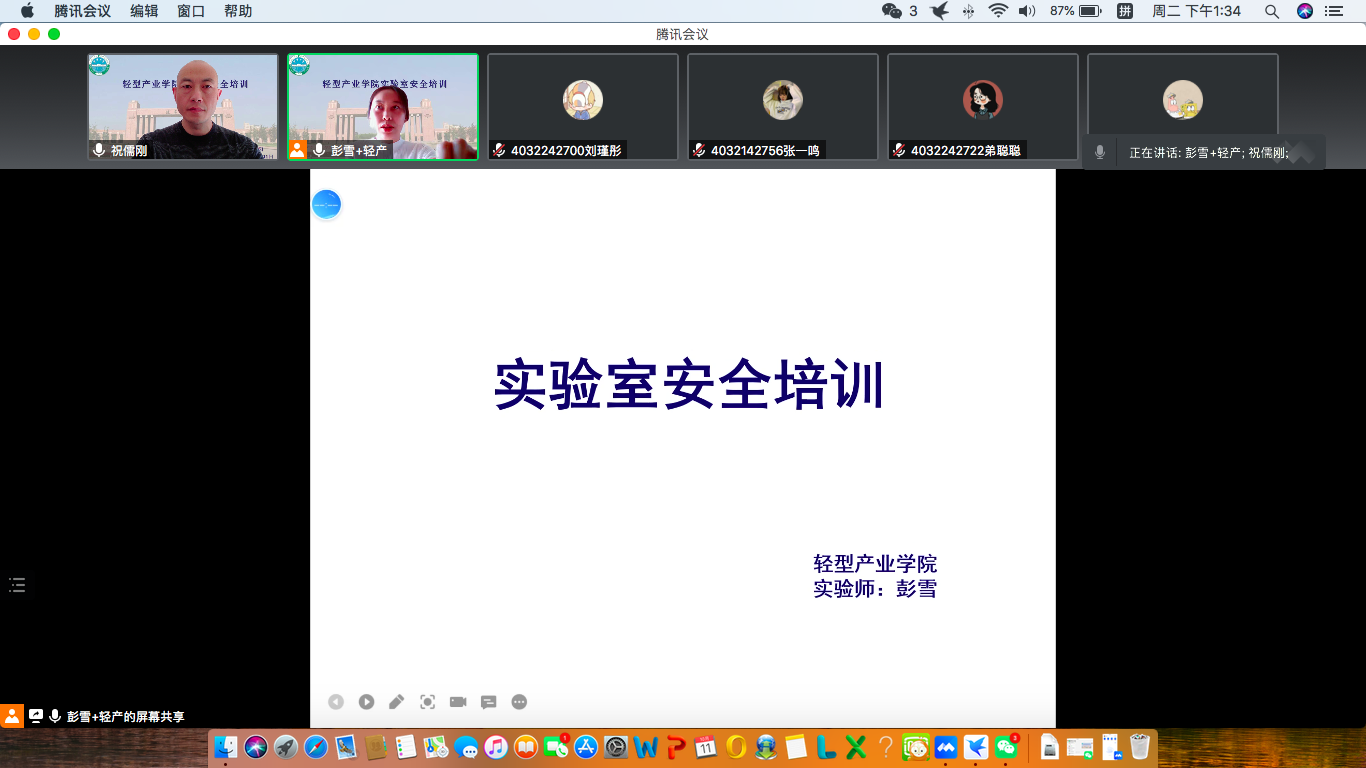Click 彭雪+轻产的屏幕共享 status label
Image resolution: width=1366 pixels, height=768 pixels.
click(126, 717)
